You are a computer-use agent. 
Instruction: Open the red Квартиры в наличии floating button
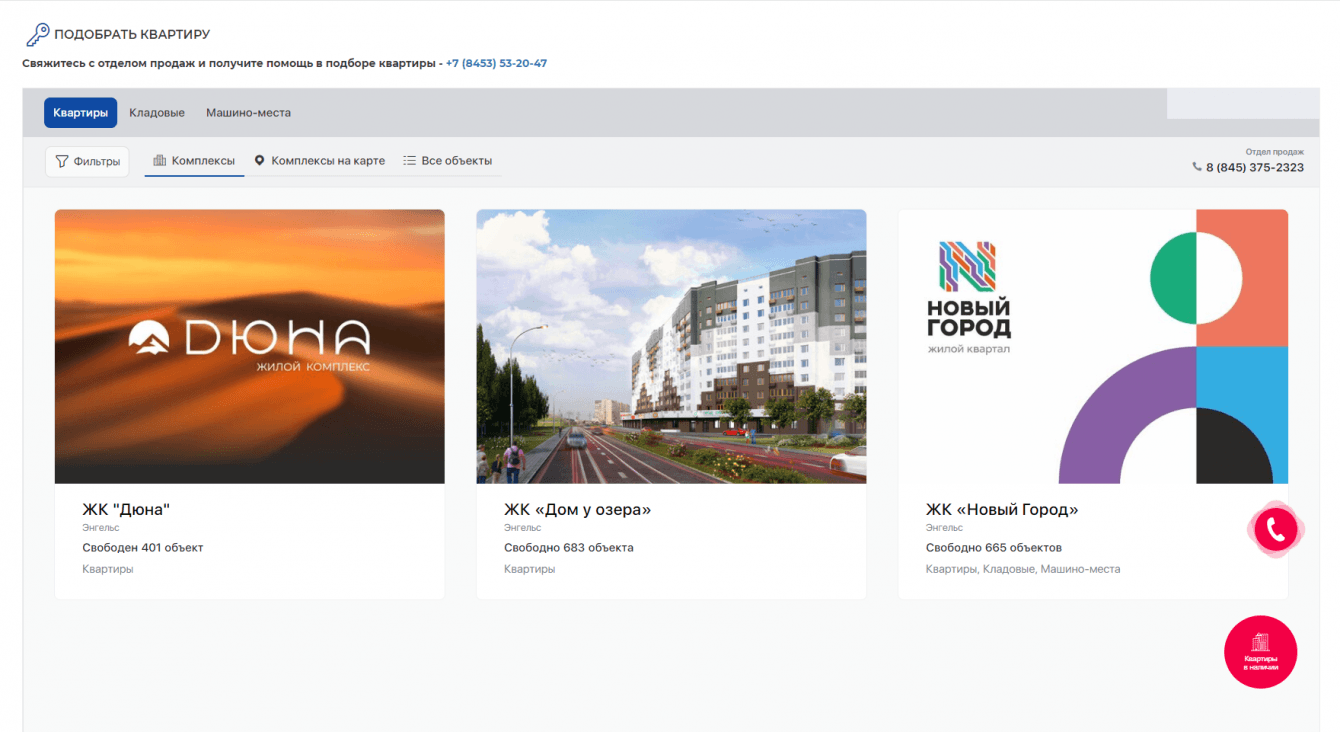coord(1260,652)
